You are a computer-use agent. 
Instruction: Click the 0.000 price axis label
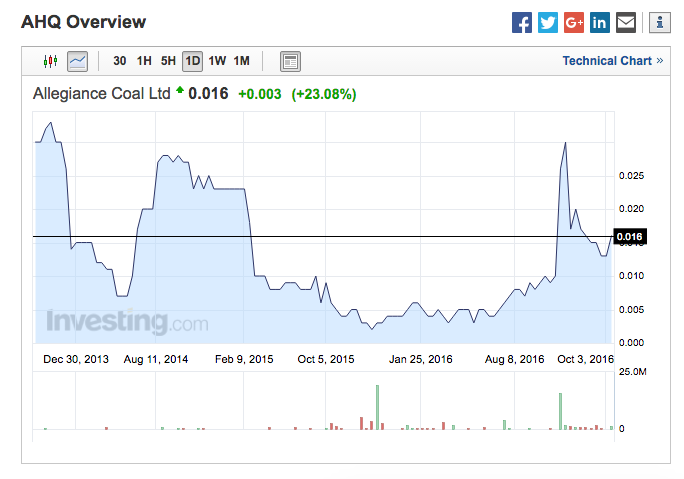coord(631,343)
